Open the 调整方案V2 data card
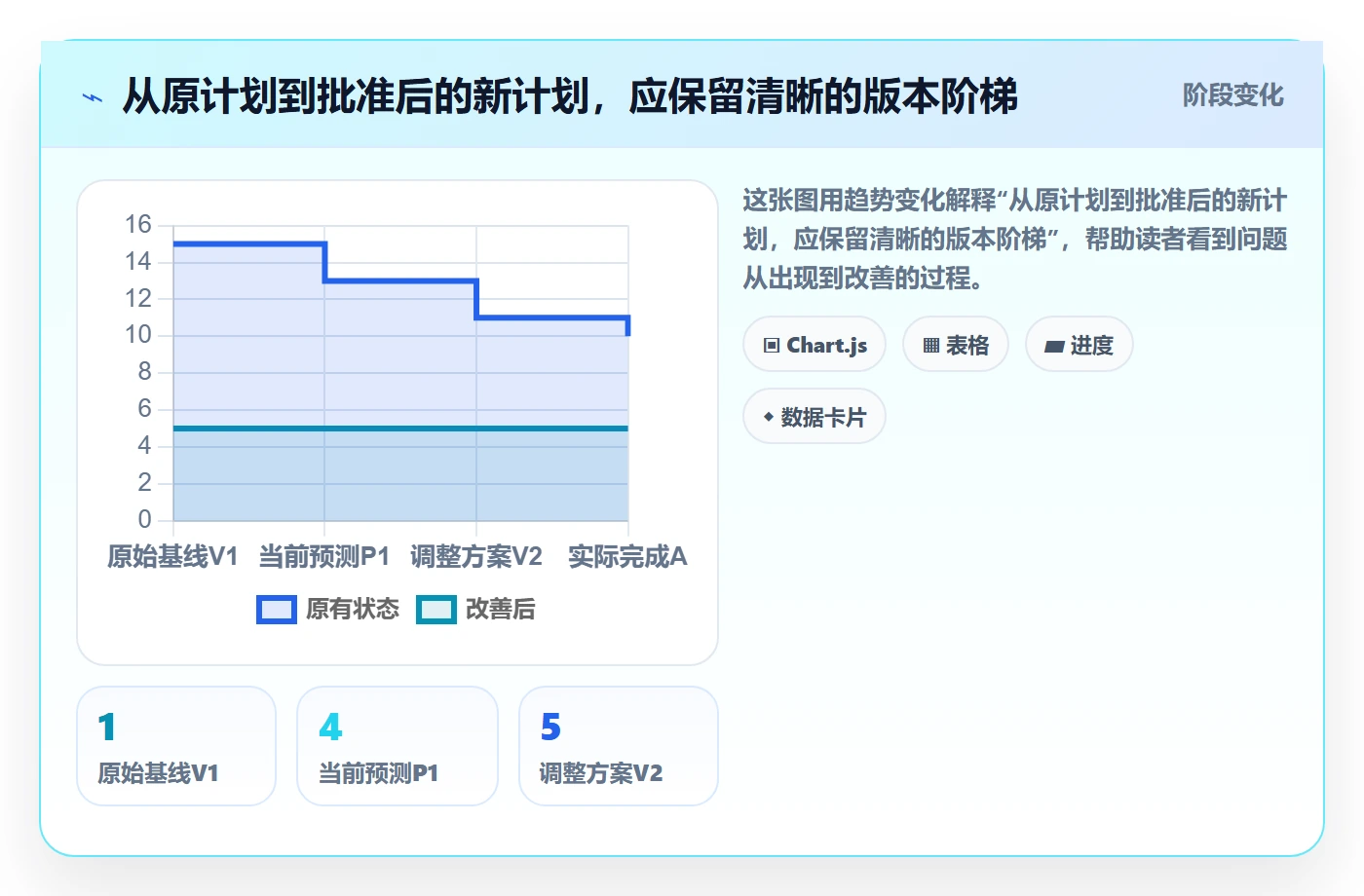Image resolution: width=1364 pixels, height=896 pixels. click(619, 746)
